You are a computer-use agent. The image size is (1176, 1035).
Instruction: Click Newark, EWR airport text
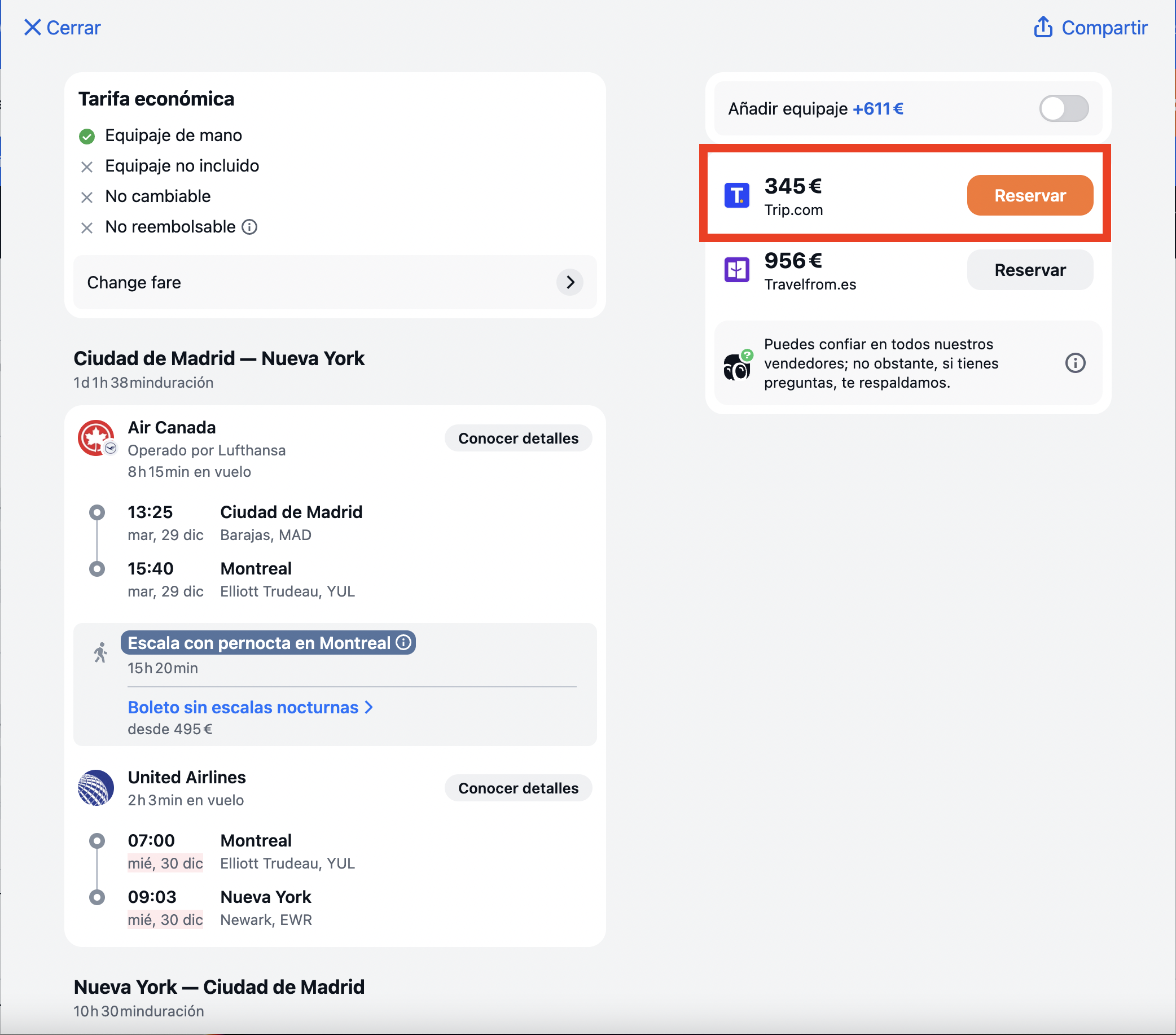[x=266, y=920]
